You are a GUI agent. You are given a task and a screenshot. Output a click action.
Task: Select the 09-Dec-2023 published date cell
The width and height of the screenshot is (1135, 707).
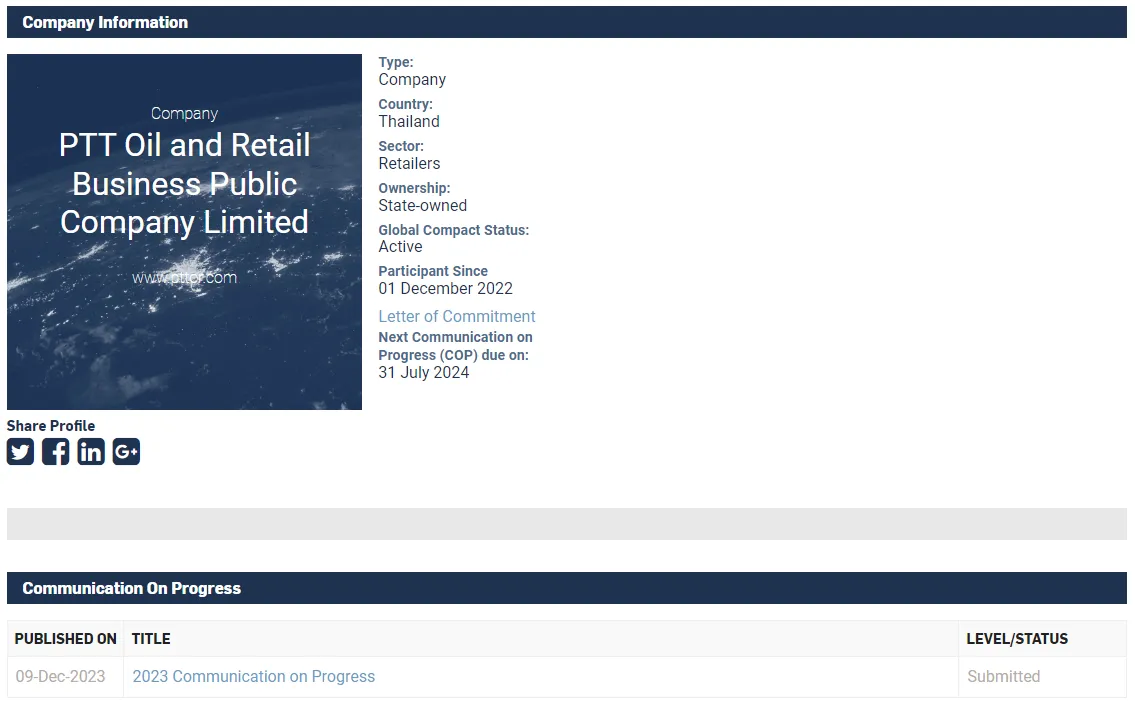tap(61, 677)
